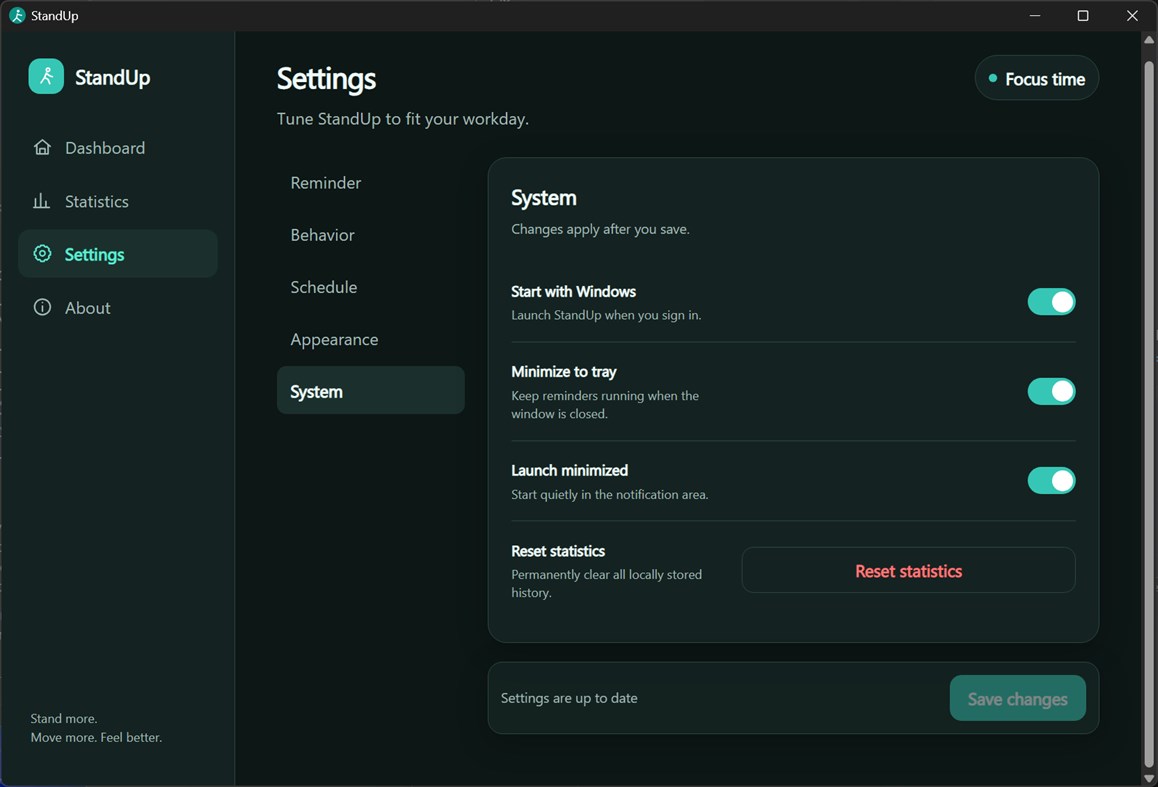Click the StandUp logo icon in sidebar
Viewport: 1158px width, 787px height.
pyautogui.click(x=46, y=76)
